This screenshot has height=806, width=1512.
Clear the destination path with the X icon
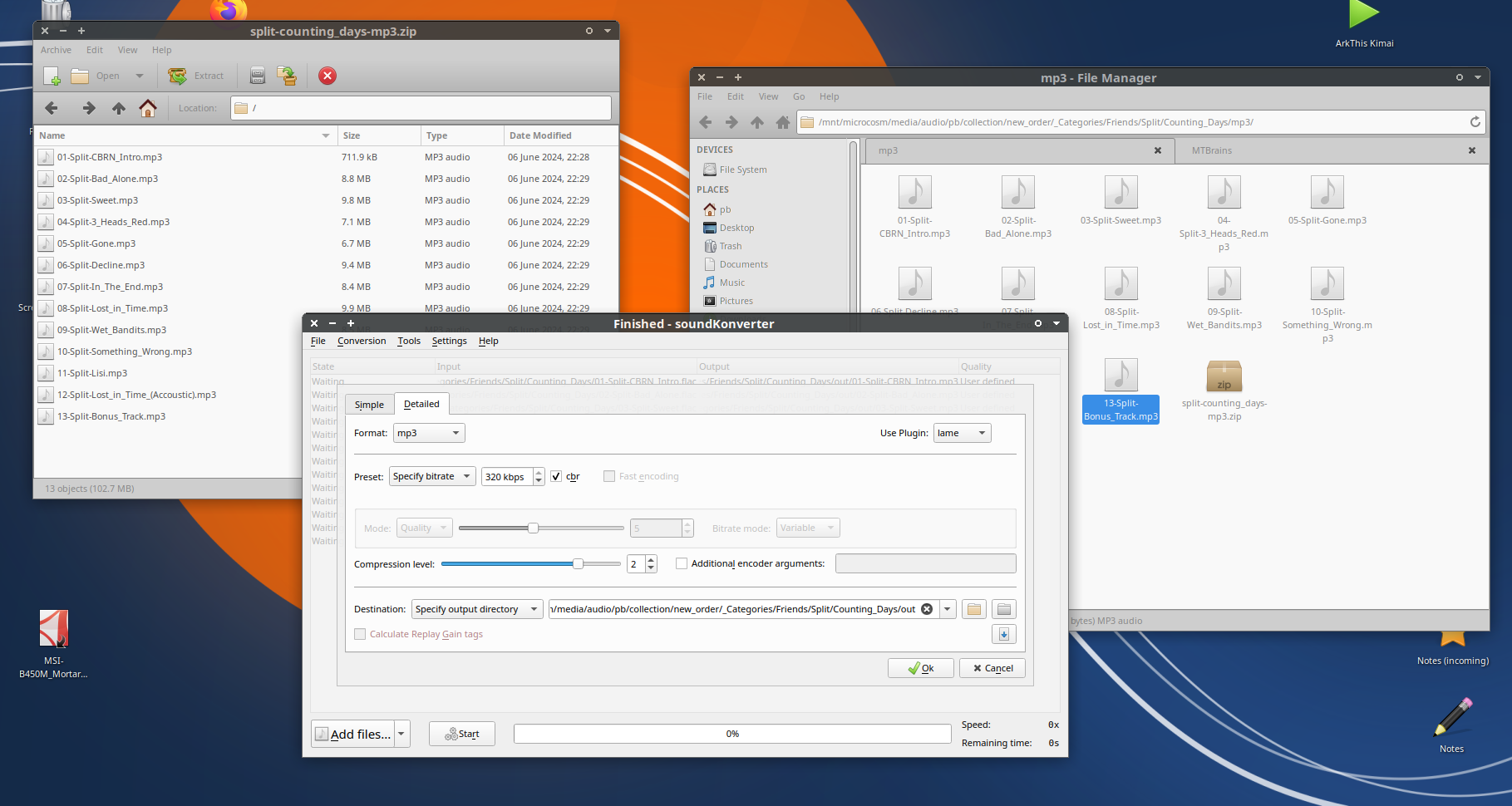pyautogui.click(x=927, y=609)
